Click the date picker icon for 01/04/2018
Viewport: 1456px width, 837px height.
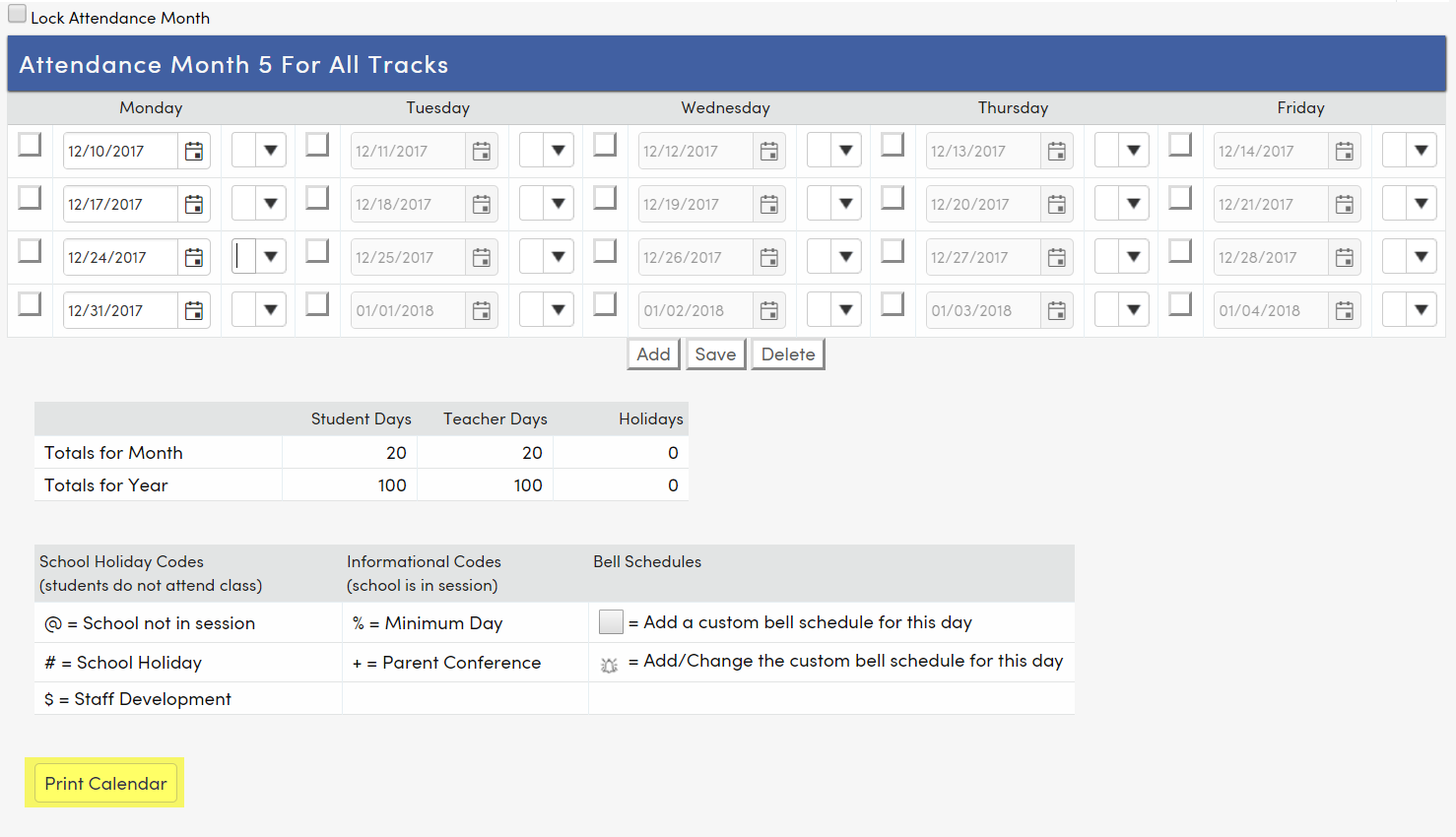pyautogui.click(x=1345, y=309)
